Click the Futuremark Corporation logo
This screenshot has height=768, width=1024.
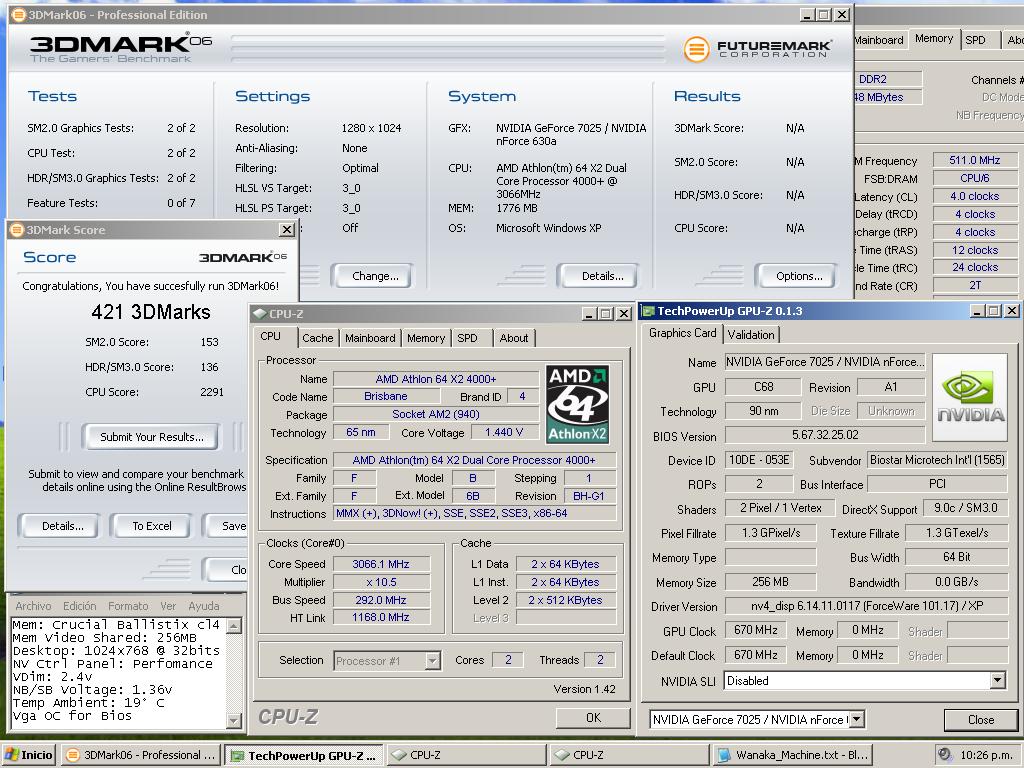pyautogui.click(x=758, y=49)
